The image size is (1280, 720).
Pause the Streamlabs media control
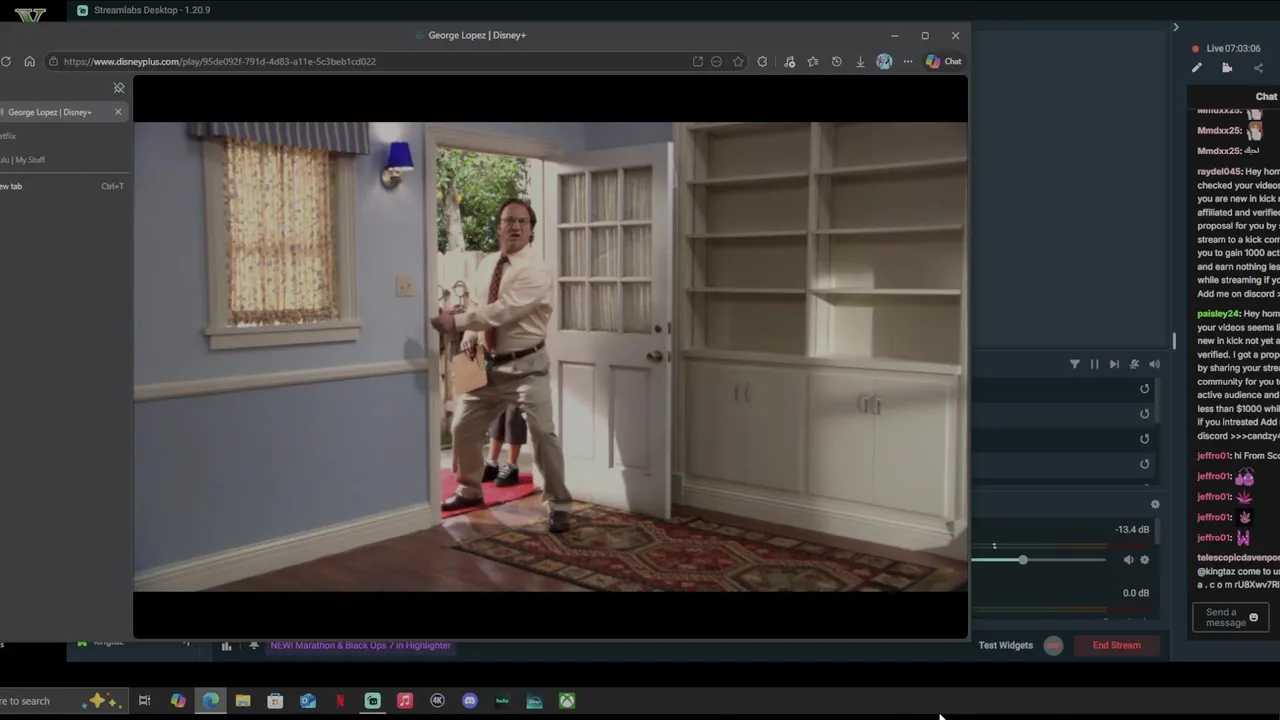pos(1094,365)
